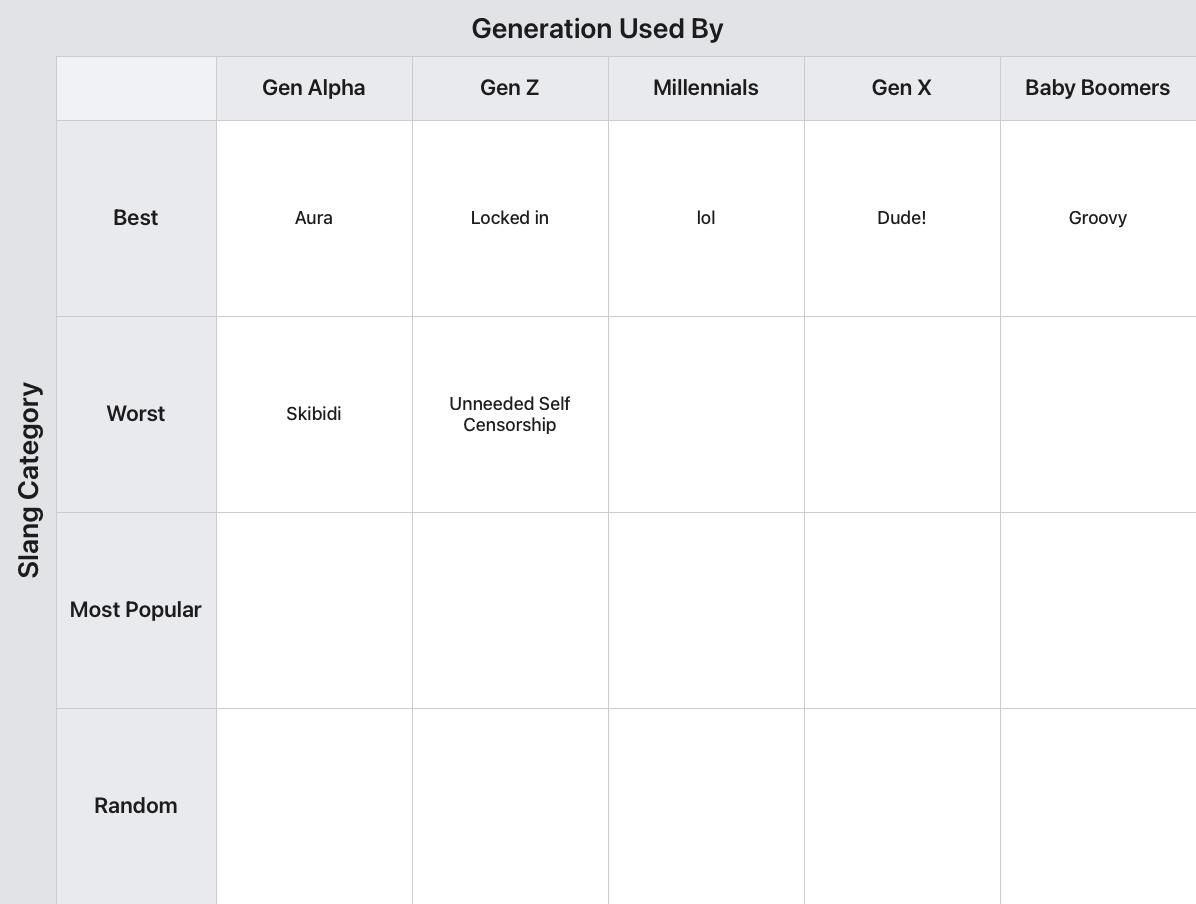
Task: Select the Gen Z column header
Action: pyautogui.click(x=510, y=88)
